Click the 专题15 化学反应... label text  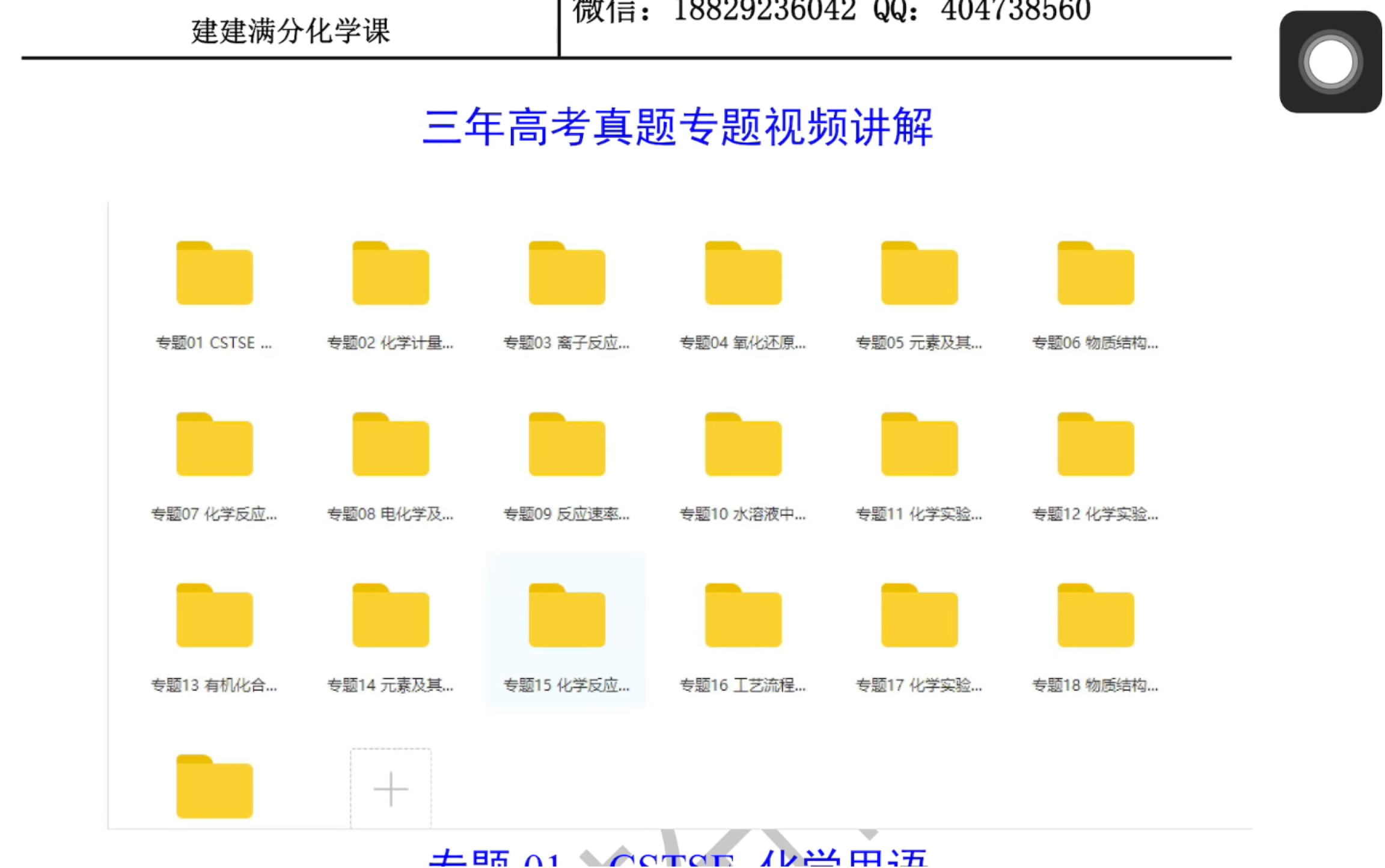[566, 685]
